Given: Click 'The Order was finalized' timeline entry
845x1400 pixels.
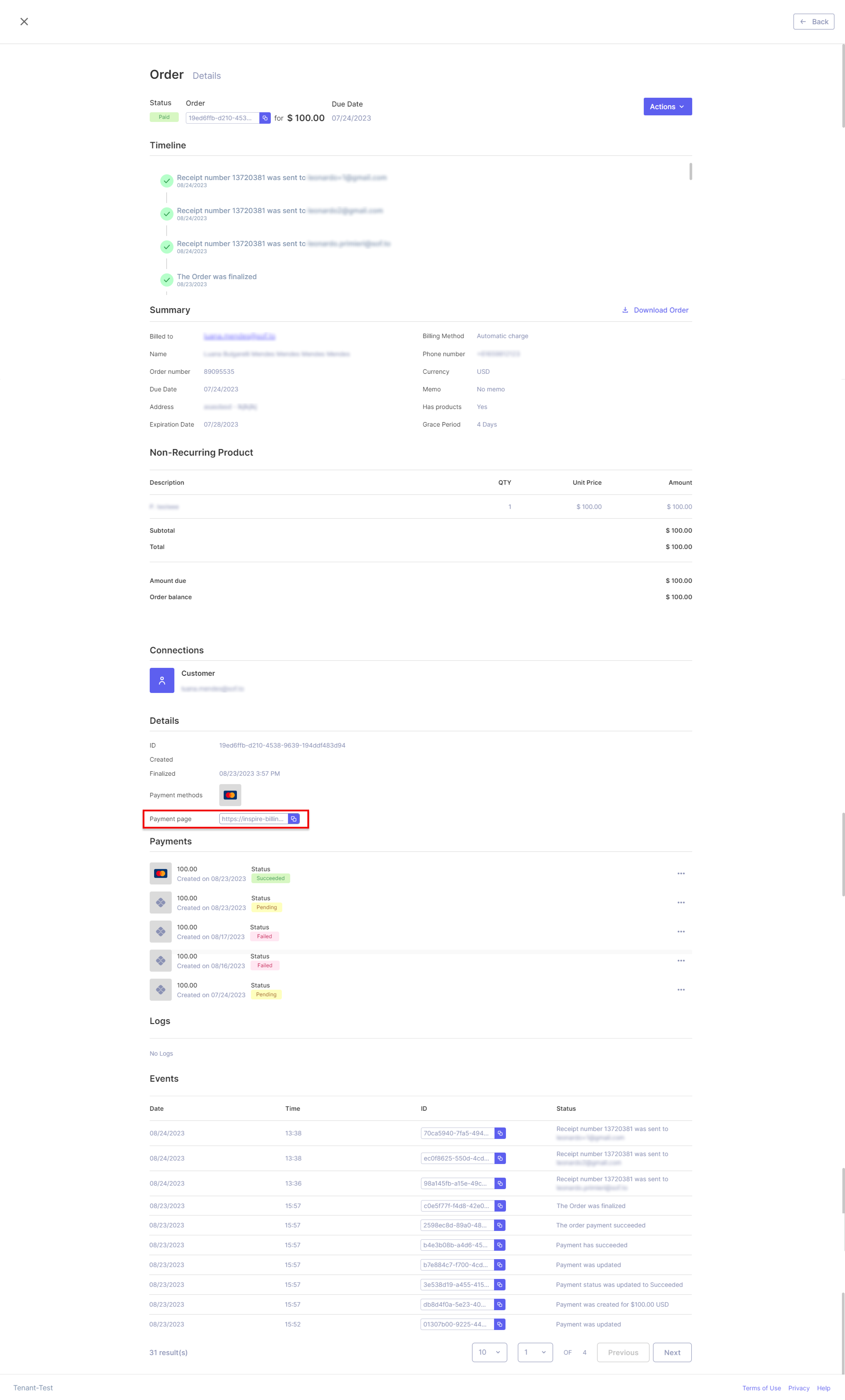Looking at the screenshot, I should click(216, 277).
